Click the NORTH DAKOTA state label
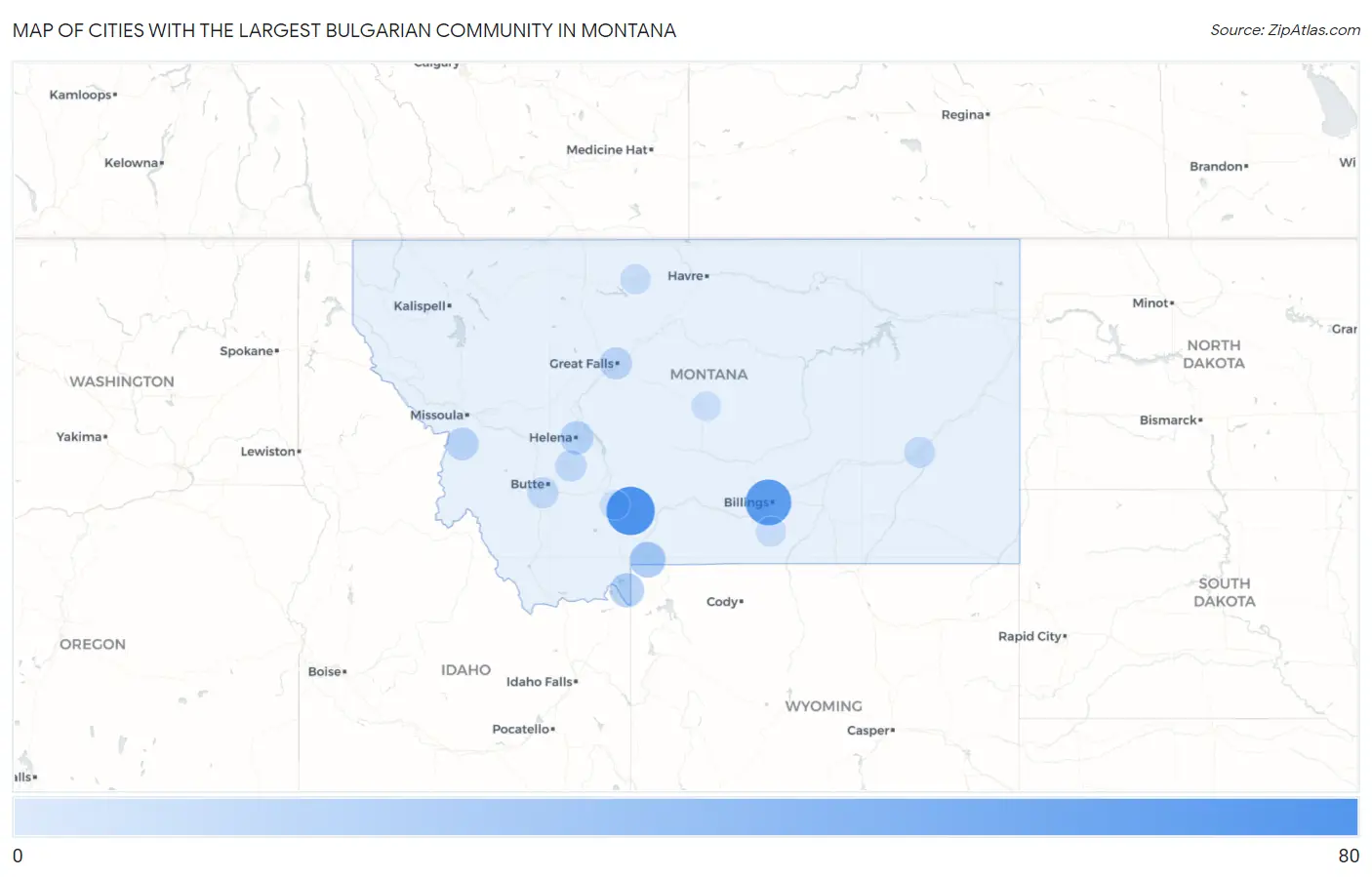The height and width of the screenshot is (877, 1372). [x=1214, y=354]
